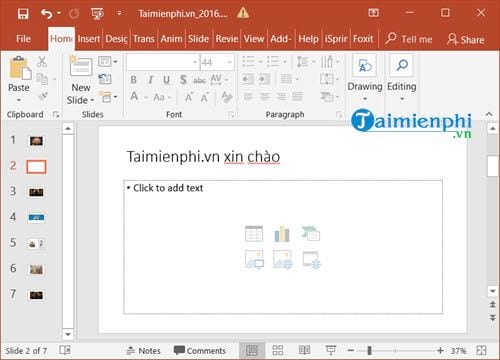This screenshot has width=500, height=360.
Task: Center the text
Action: pos(265,97)
